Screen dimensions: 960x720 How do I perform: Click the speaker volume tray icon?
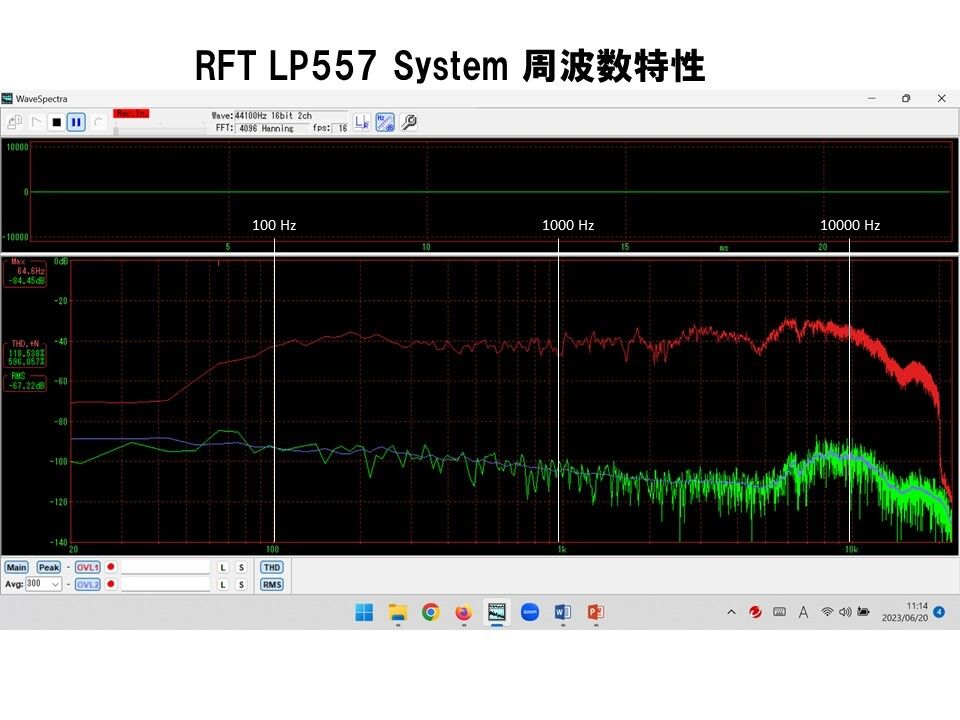pos(846,612)
